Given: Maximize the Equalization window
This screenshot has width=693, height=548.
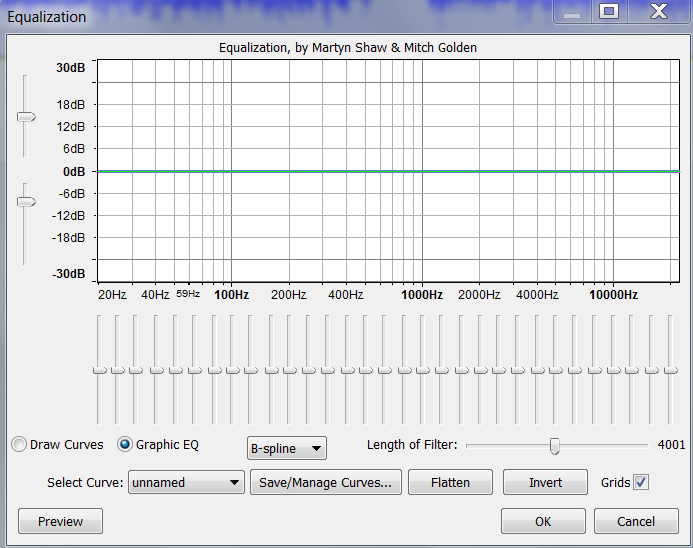Looking at the screenshot, I should tap(609, 11).
